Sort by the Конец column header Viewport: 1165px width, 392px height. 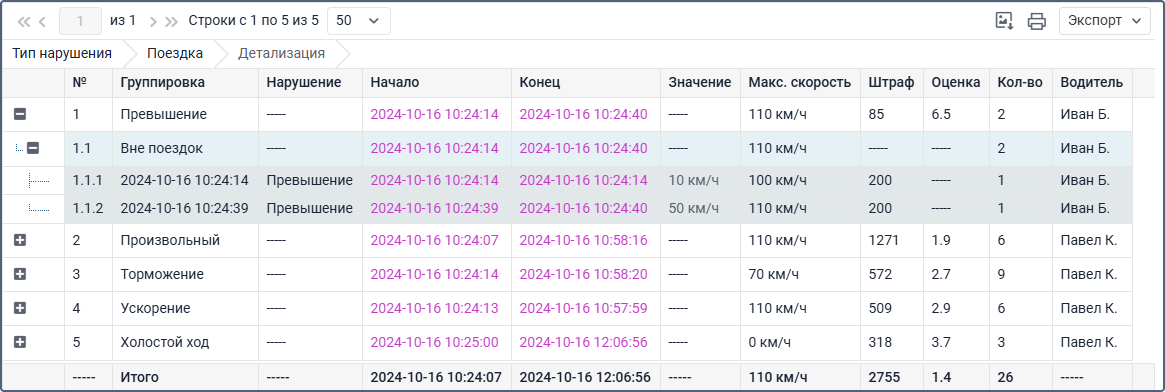[585, 82]
